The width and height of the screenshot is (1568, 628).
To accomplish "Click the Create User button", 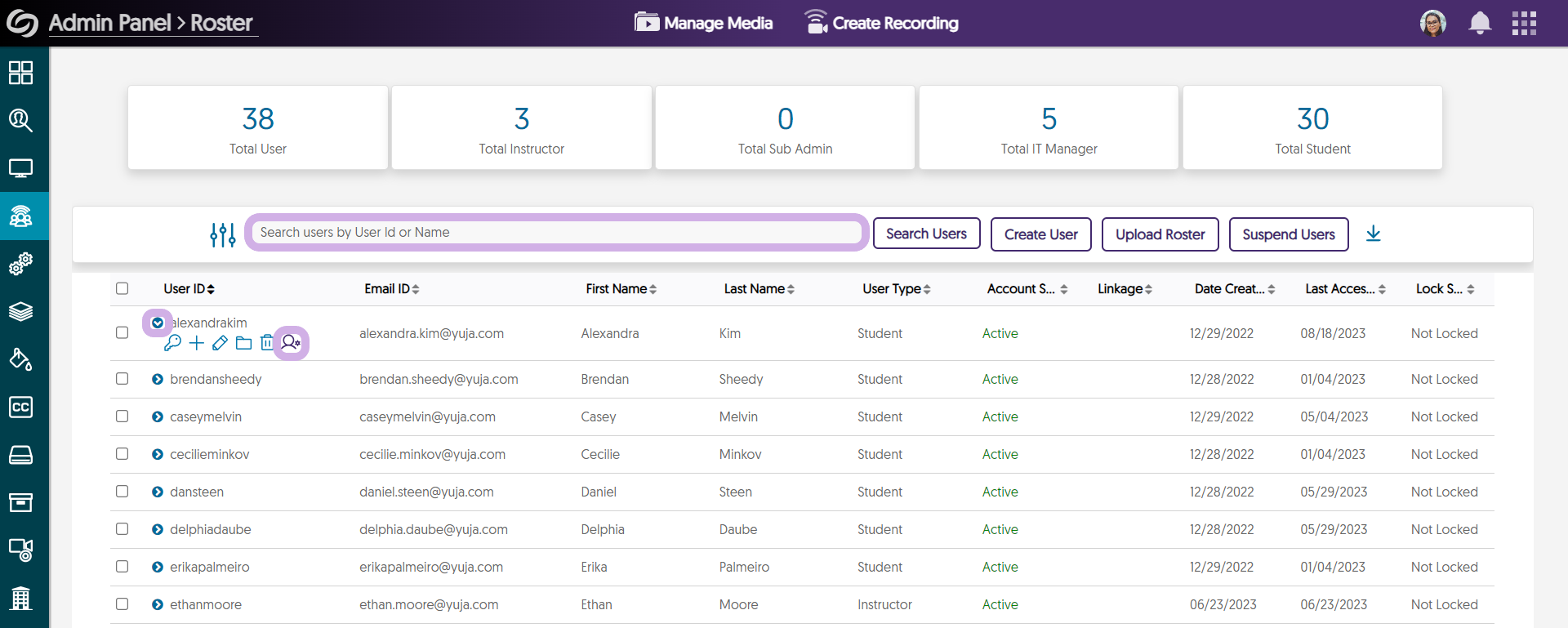I will pos(1040,234).
